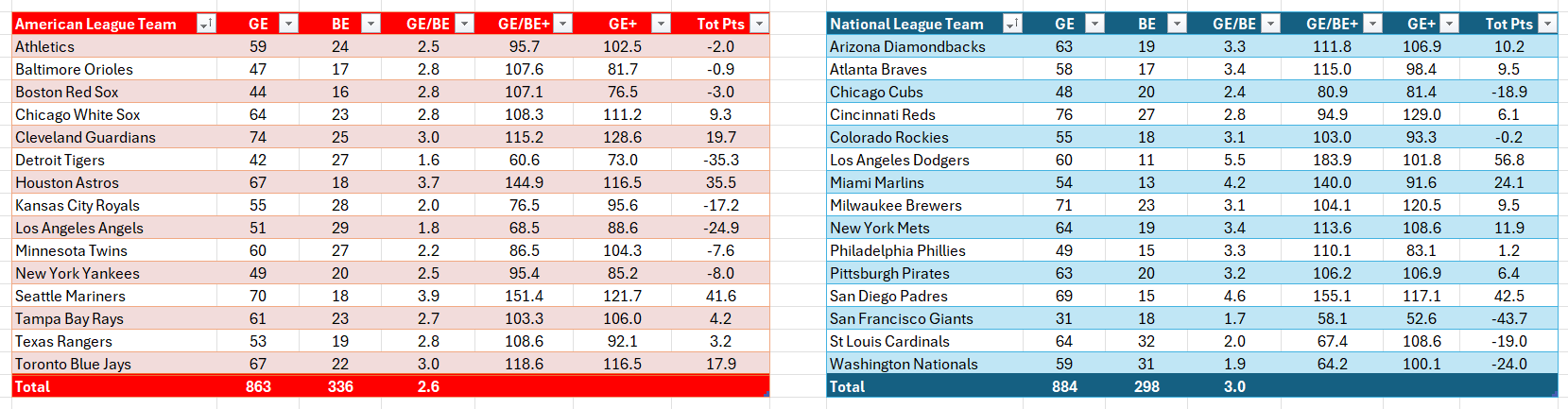Open the Tot Pts filter dropdown in red table

click(758, 24)
